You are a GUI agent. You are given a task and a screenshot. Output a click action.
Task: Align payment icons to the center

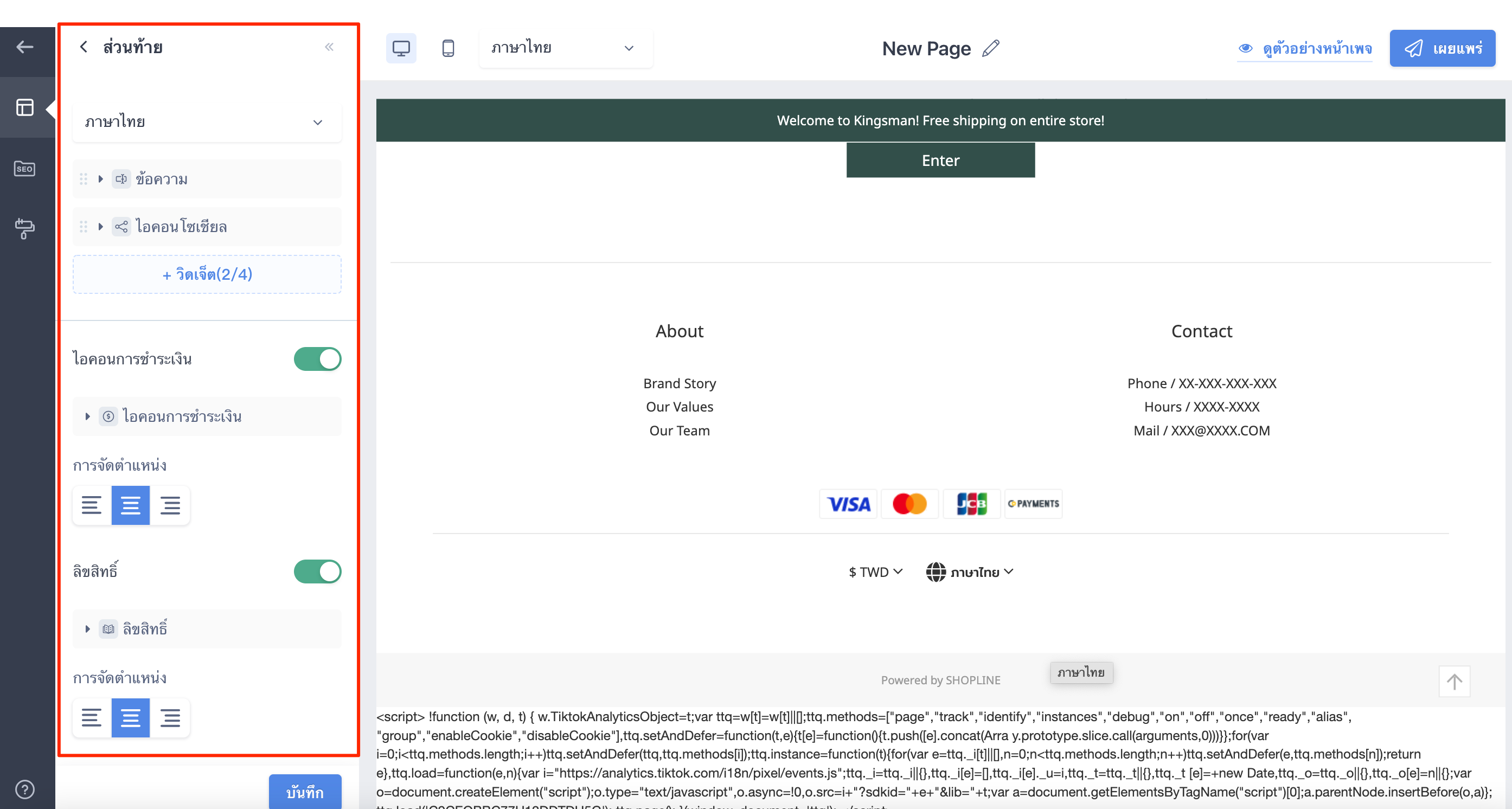[130, 505]
